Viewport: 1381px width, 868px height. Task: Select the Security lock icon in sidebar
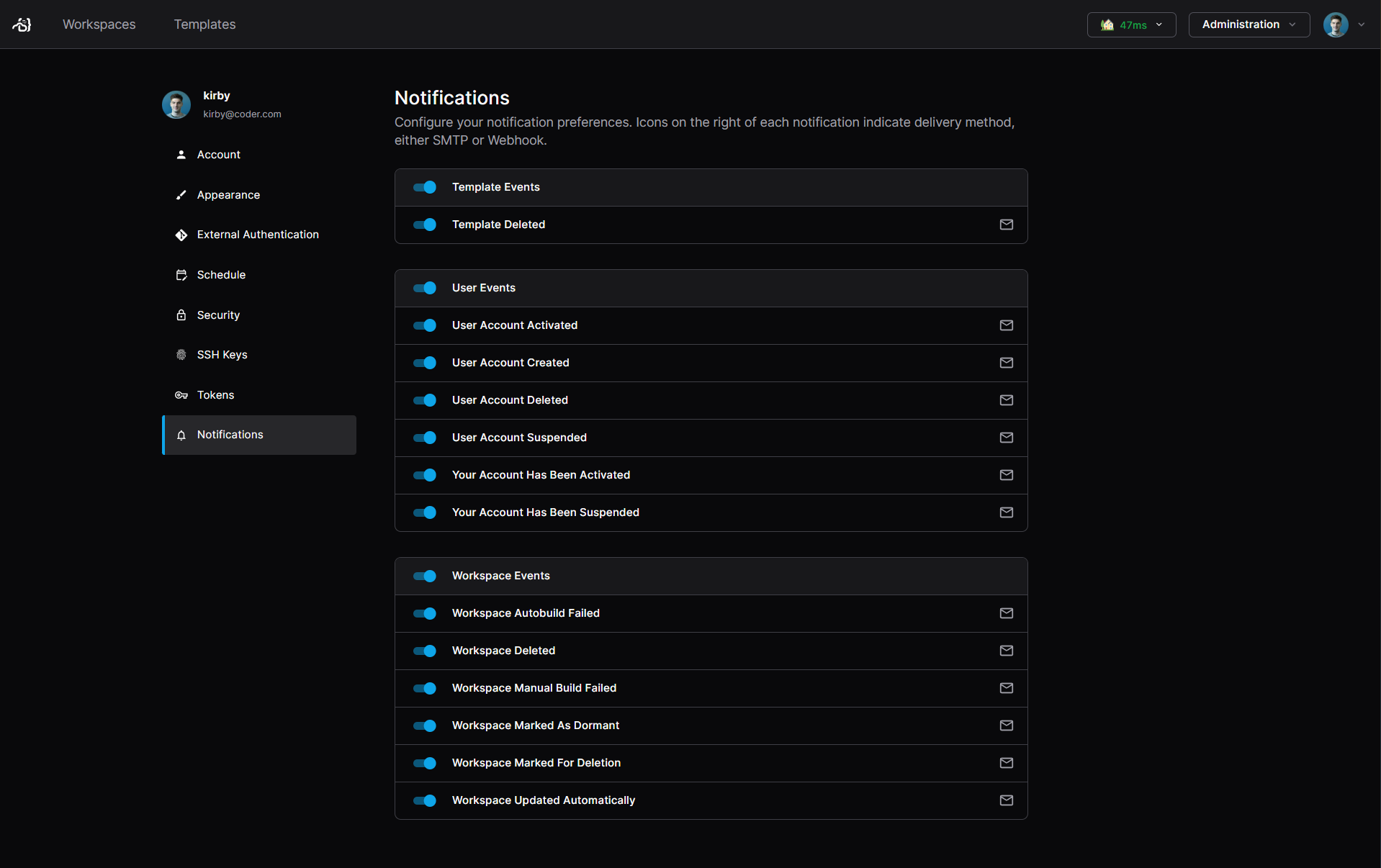pos(181,315)
